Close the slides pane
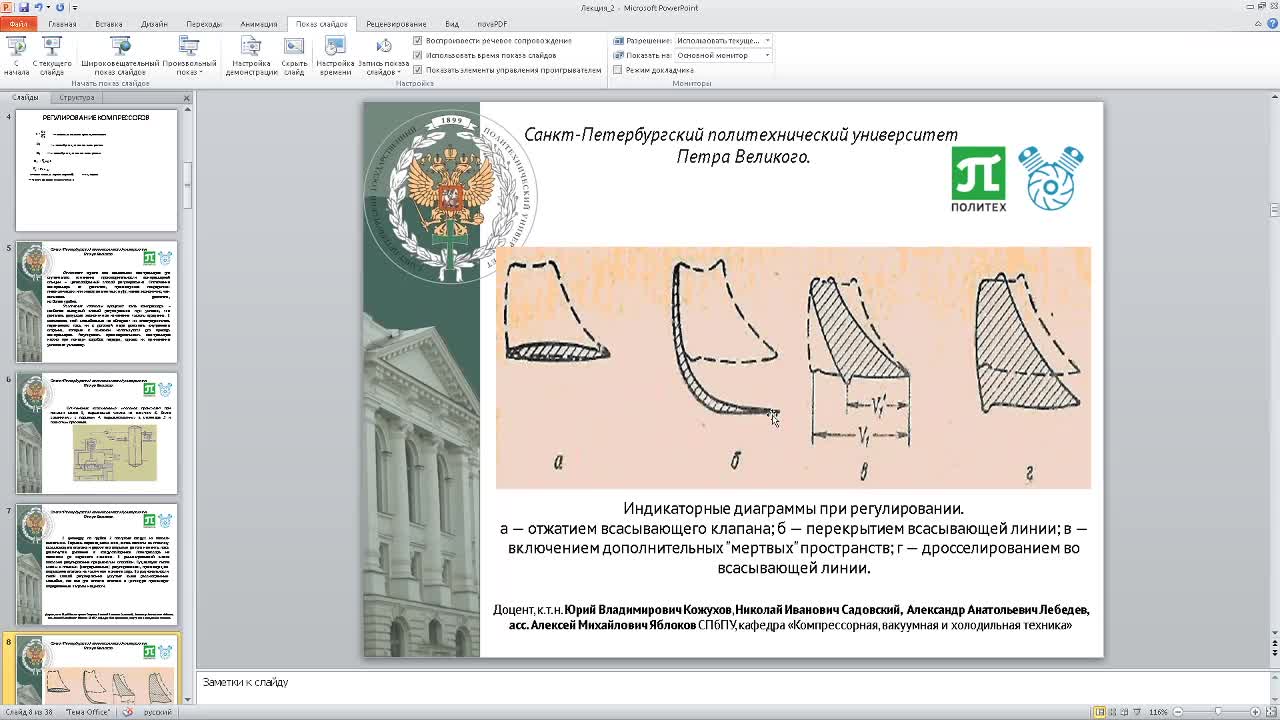1280x720 pixels. (x=186, y=98)
